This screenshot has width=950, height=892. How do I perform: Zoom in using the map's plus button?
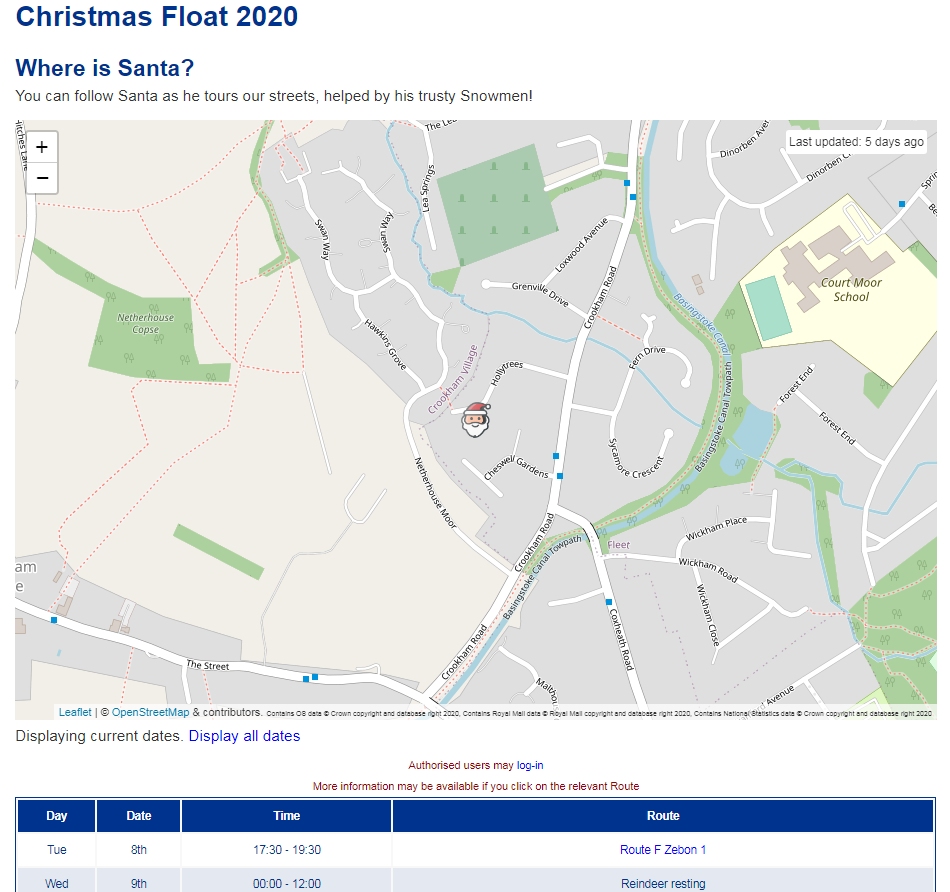coord(40,146)
